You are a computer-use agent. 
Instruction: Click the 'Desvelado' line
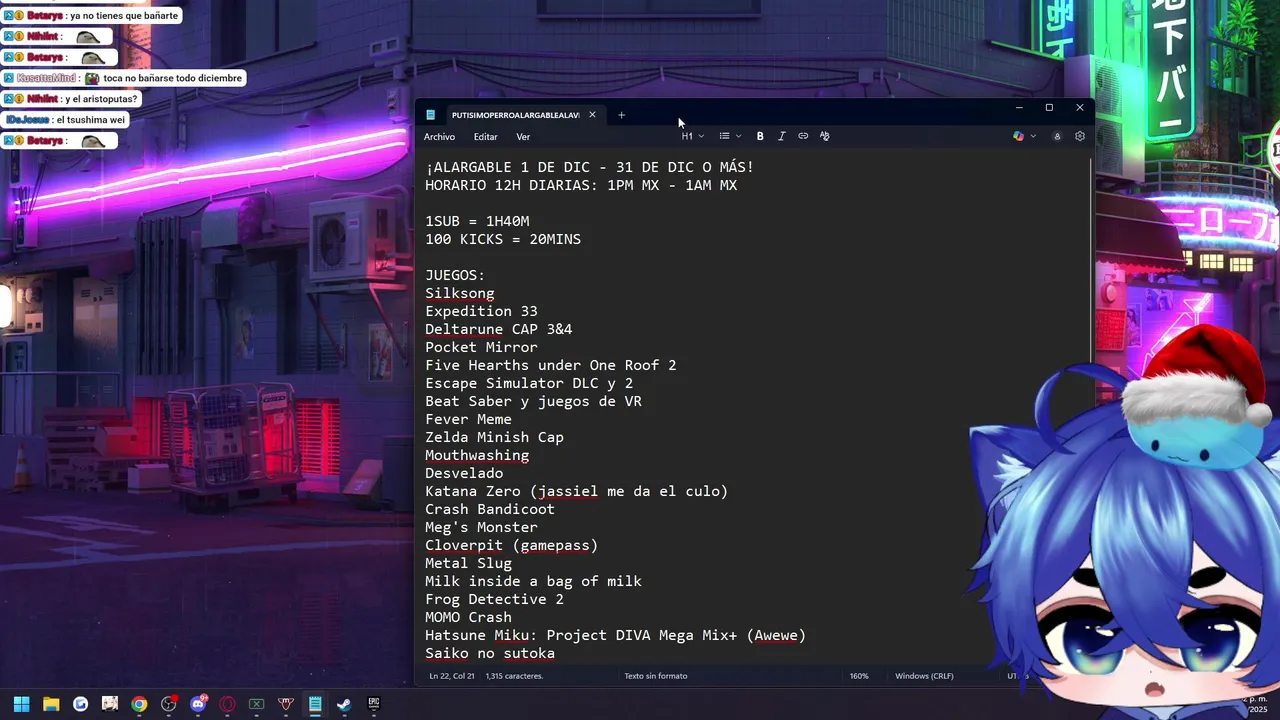[464, 473]
